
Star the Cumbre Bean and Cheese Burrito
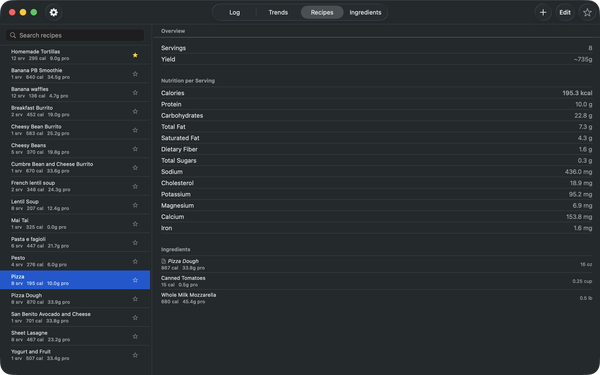(135, 168)
